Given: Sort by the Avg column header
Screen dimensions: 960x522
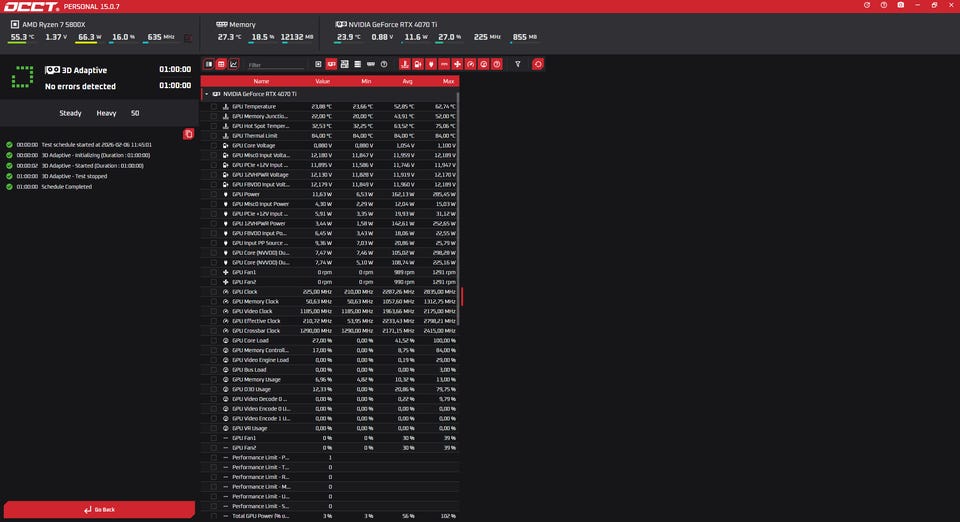Looking at the screenshot, I should coord(407,81).
